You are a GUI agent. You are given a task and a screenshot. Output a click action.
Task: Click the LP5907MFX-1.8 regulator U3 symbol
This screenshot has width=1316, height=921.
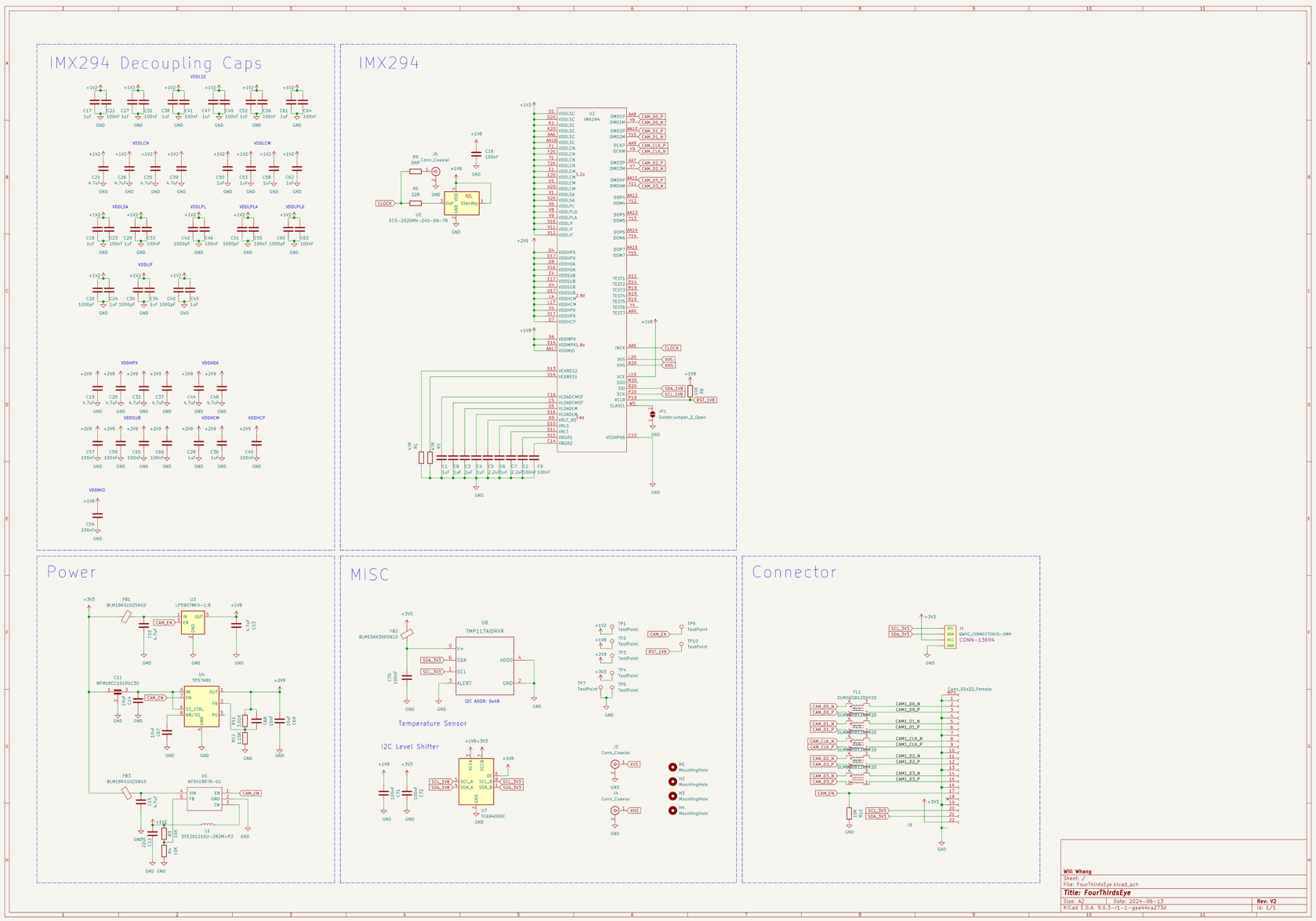pyautogui.click(x=193, y=622)
